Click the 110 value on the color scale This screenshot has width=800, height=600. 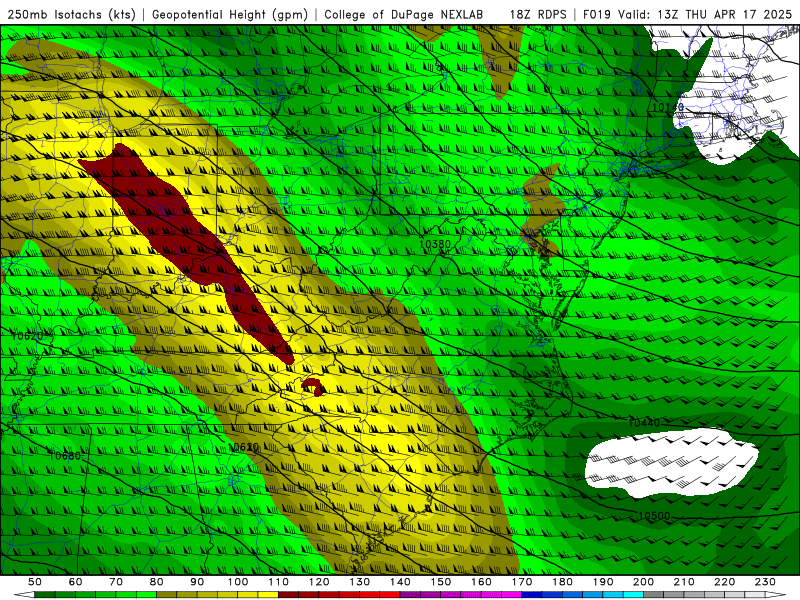click(279, 582)
